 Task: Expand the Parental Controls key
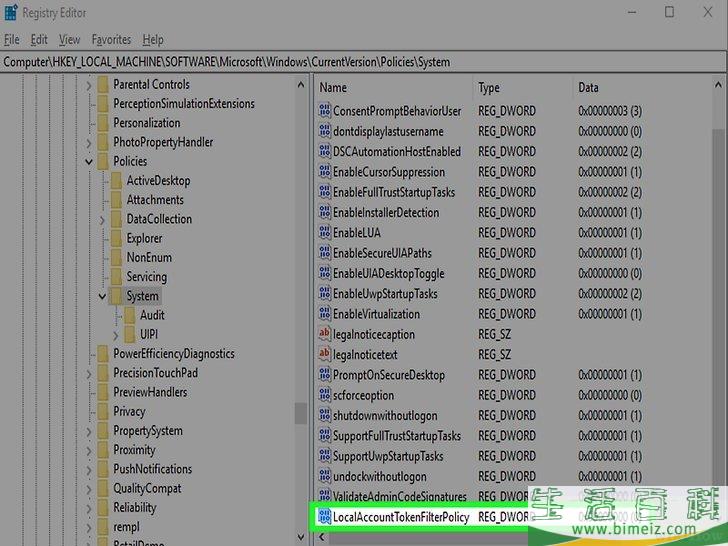89,85
